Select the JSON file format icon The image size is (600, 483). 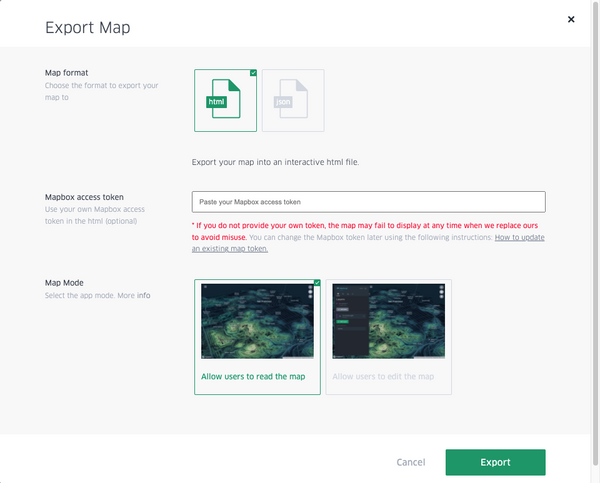coord(293,101)
